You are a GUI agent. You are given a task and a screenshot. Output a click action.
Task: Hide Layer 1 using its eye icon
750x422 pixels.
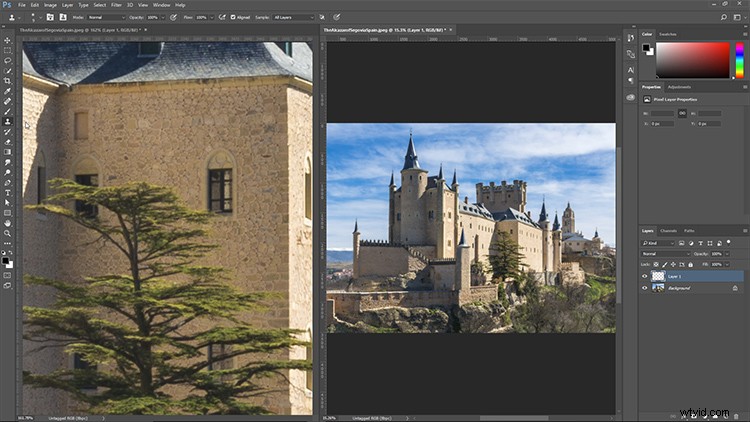click(x=644, y=276)
